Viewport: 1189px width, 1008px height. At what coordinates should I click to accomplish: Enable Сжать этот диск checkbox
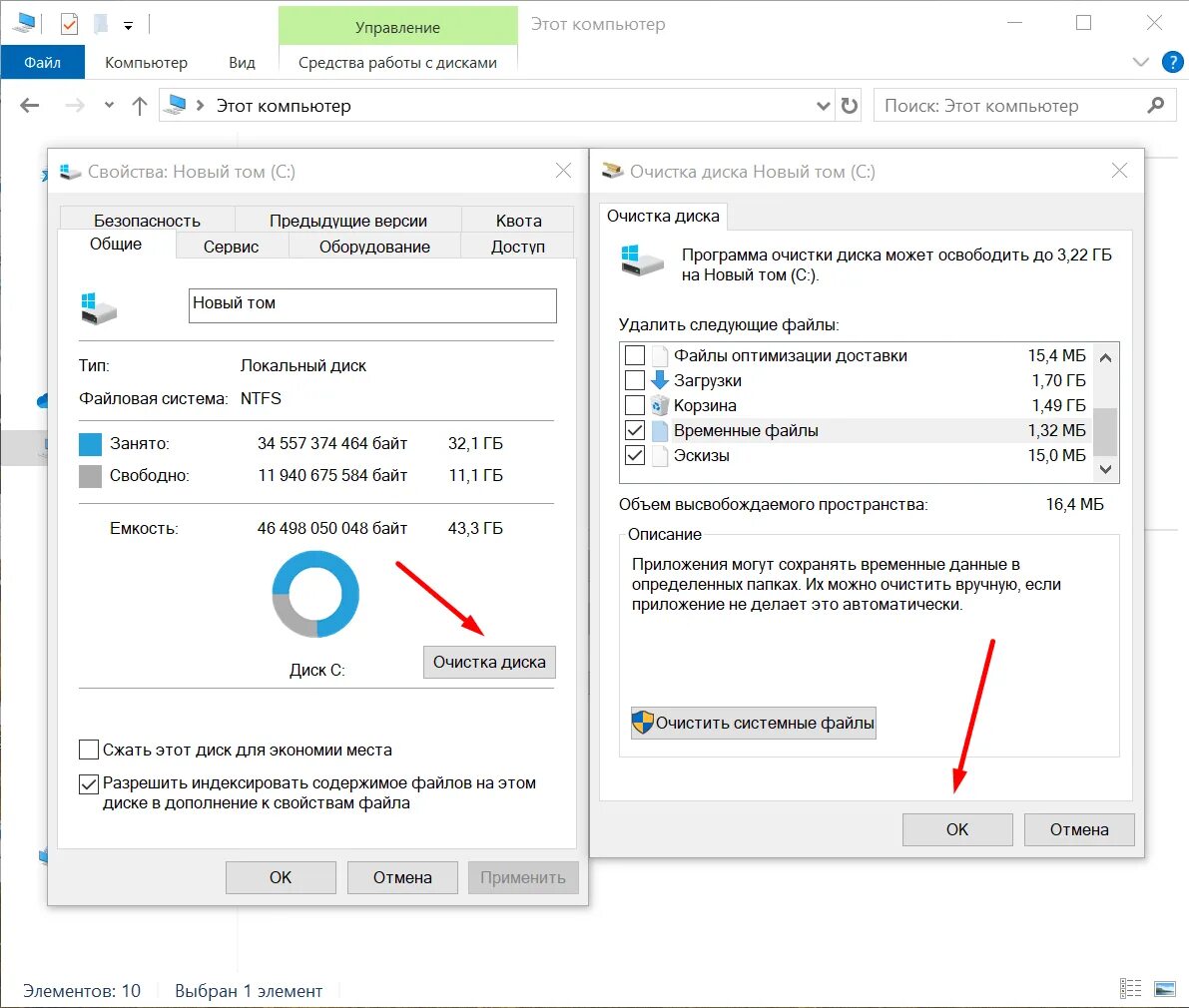(x=89, y=750)
